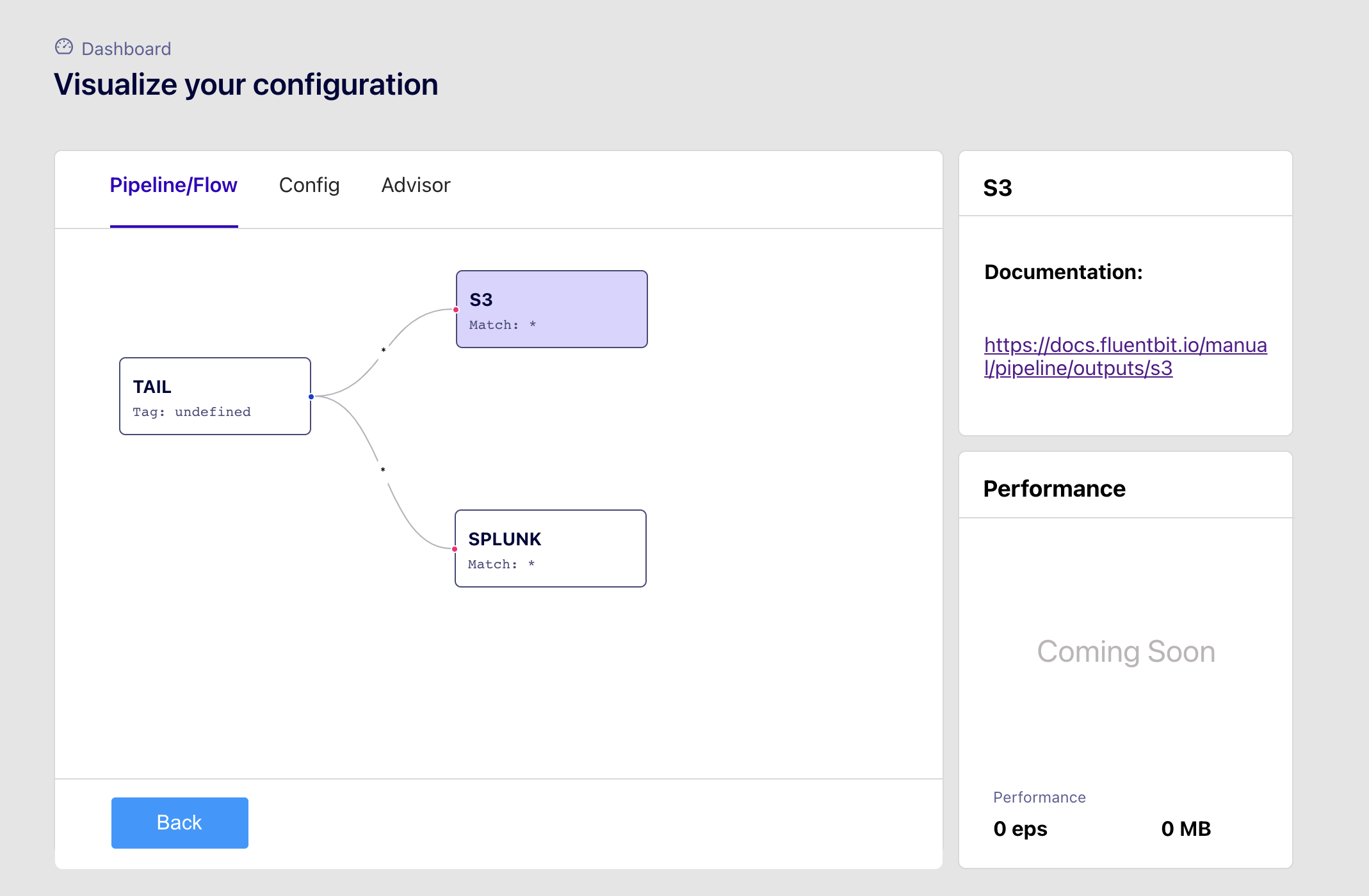Click the 0 MB performance value

pos(1186,829)
